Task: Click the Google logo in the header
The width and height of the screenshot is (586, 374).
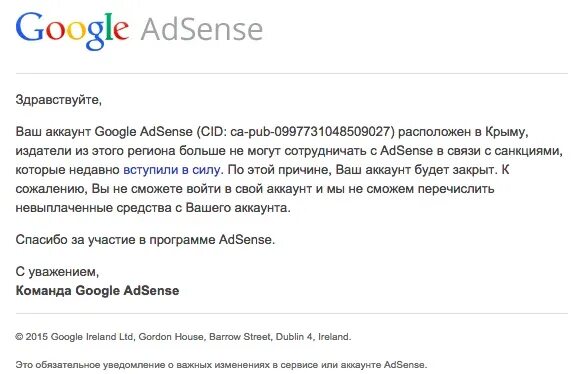Action: point(72,31)
